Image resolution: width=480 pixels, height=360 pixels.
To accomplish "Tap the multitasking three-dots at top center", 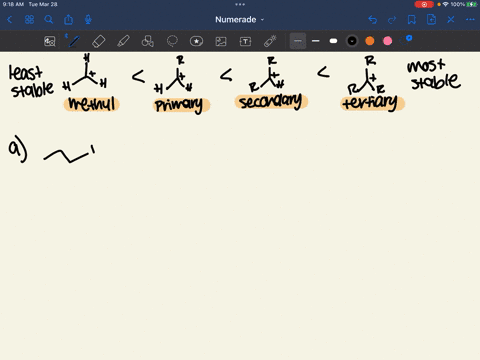I will pos(240,4).
